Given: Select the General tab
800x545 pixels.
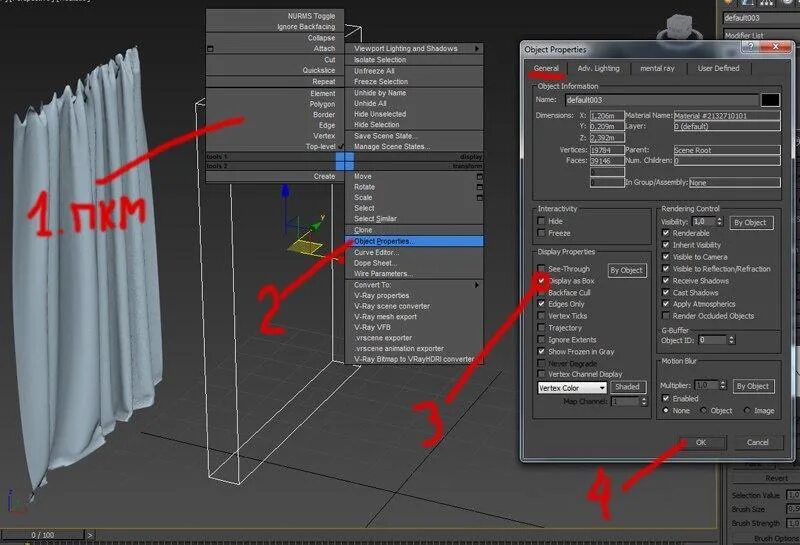Looking at the screenshot, I should tap(546, 68).
